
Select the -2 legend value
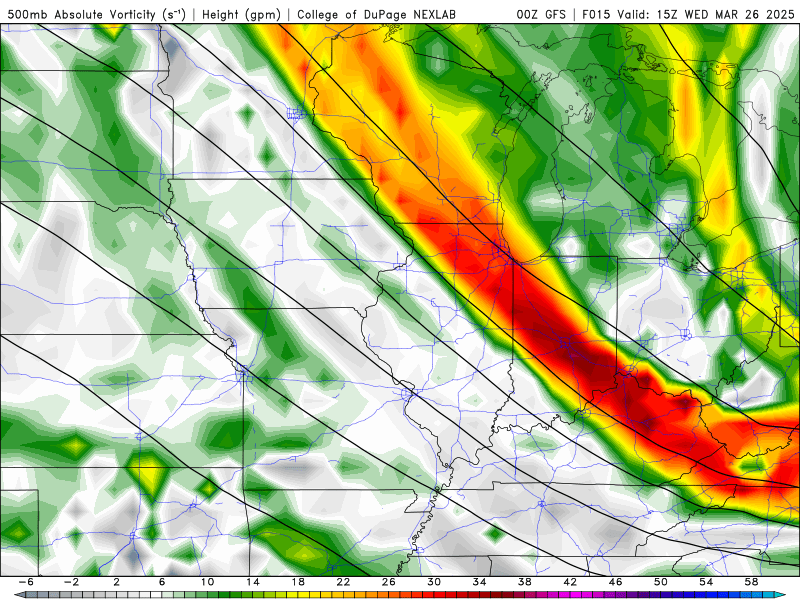click(x=71, y=582)
